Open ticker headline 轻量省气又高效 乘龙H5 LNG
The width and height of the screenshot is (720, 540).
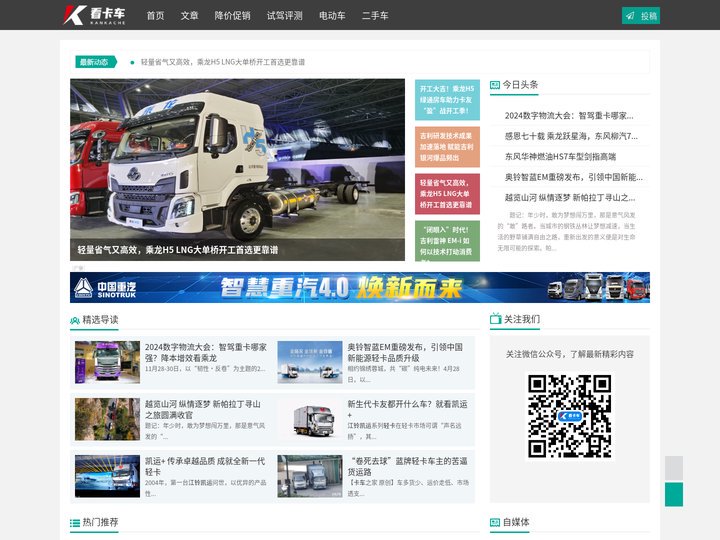[223, 62]
